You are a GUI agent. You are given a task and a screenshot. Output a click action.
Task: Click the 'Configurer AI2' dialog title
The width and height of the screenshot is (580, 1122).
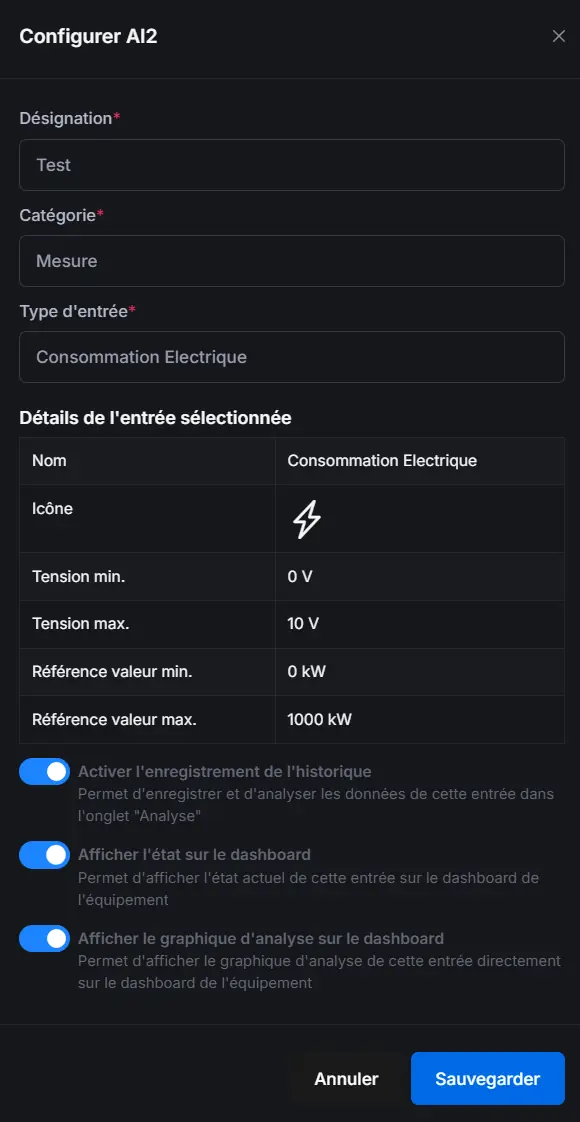point(88,36)
